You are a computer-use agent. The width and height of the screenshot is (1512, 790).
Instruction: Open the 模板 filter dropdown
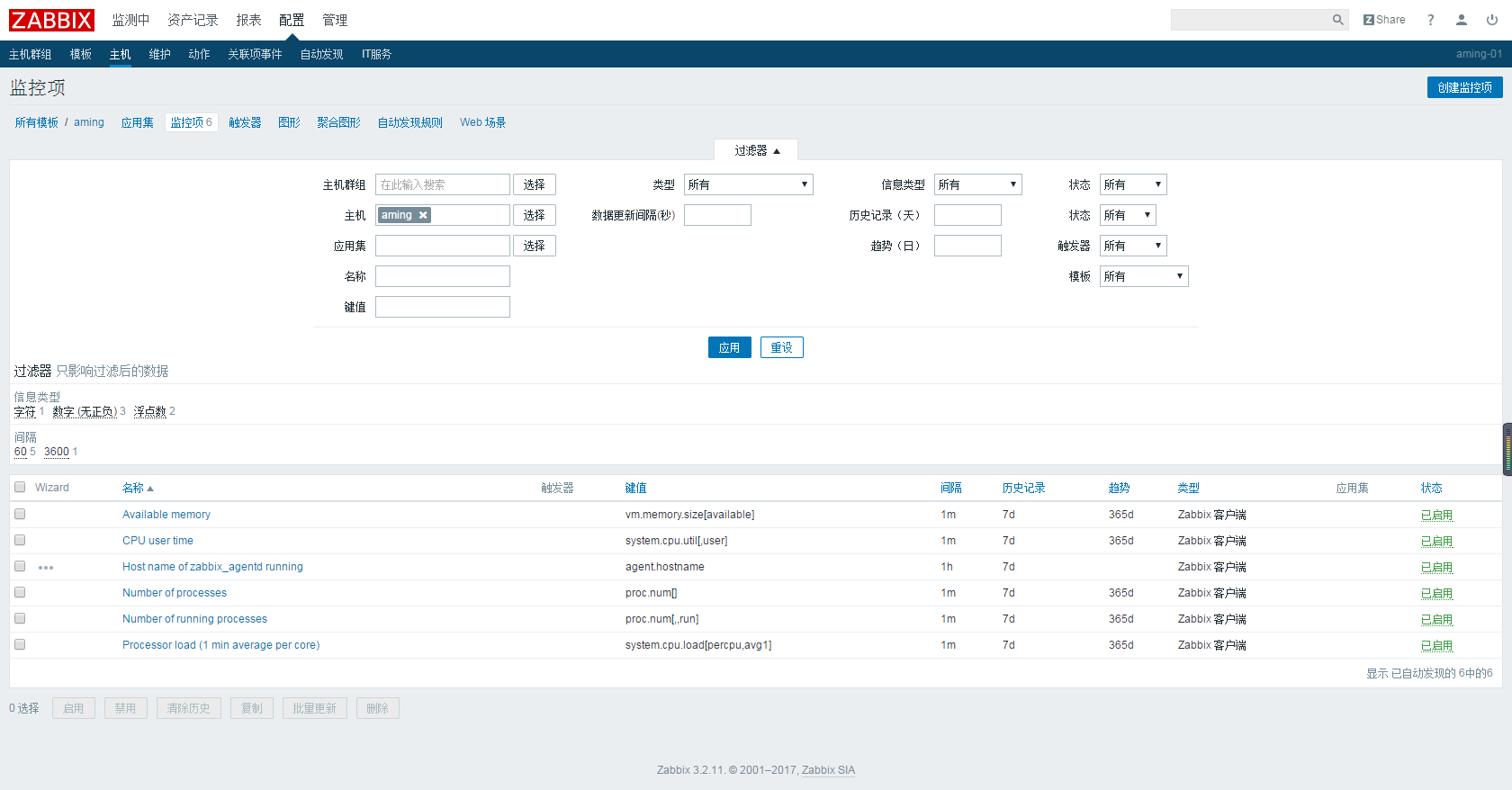[1144, 276]
